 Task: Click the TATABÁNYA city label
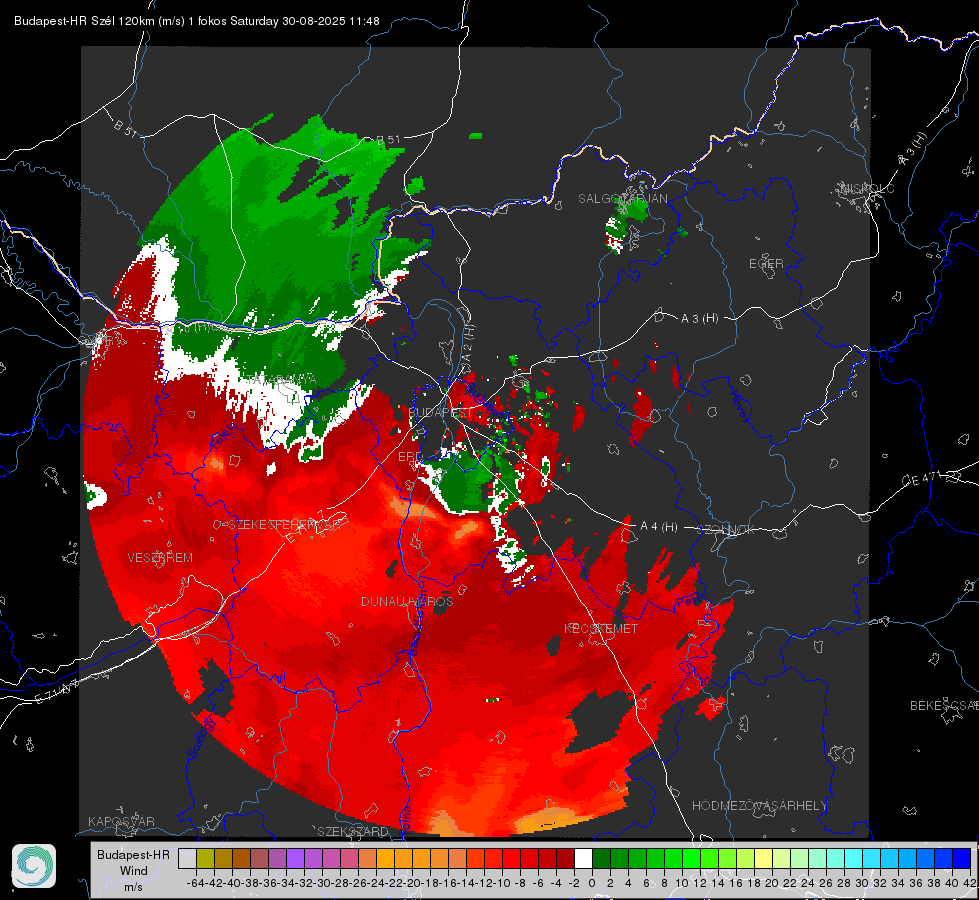(x=280, y=379)
